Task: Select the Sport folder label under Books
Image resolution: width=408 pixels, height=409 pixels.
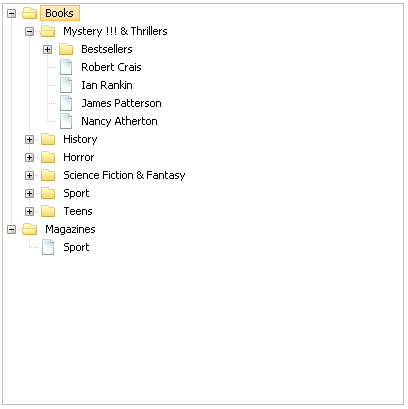Action: point(76,193)
